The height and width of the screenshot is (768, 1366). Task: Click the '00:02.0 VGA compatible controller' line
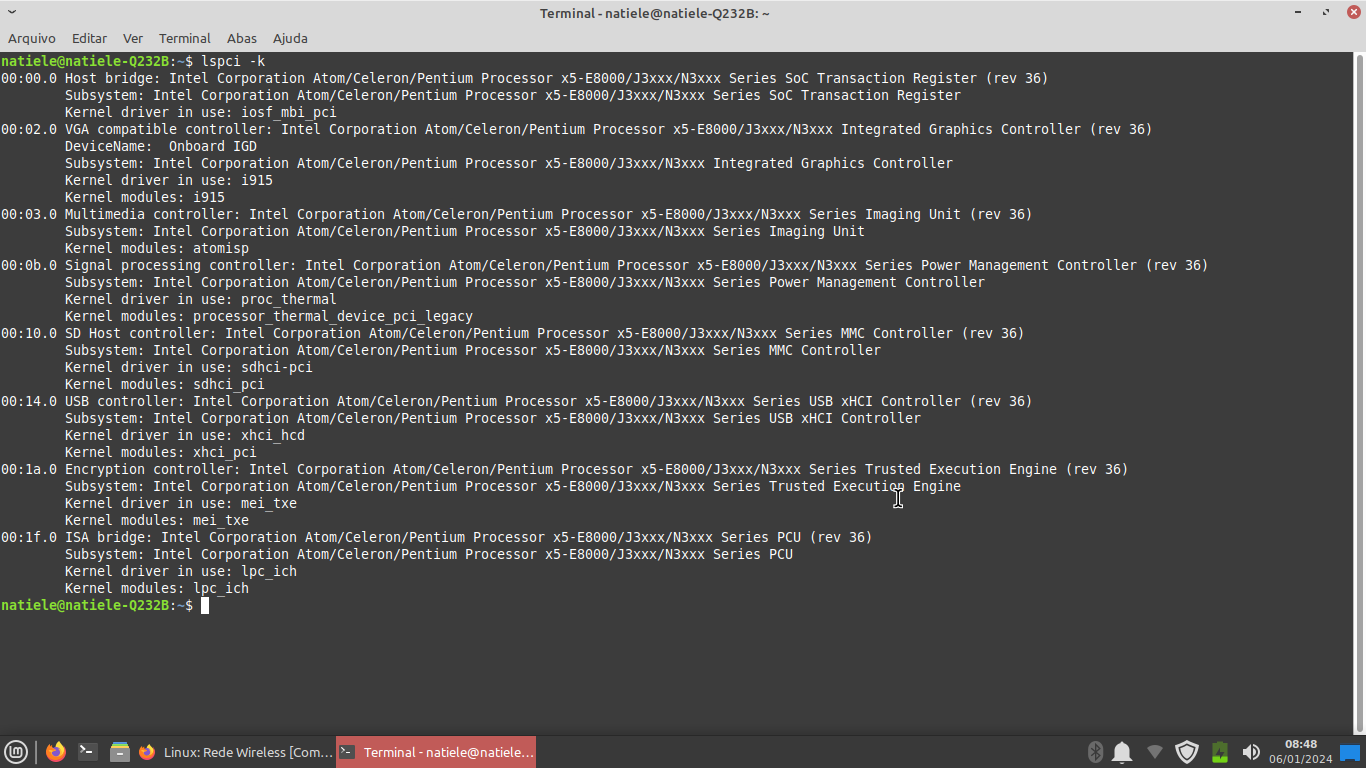(576, 129)
